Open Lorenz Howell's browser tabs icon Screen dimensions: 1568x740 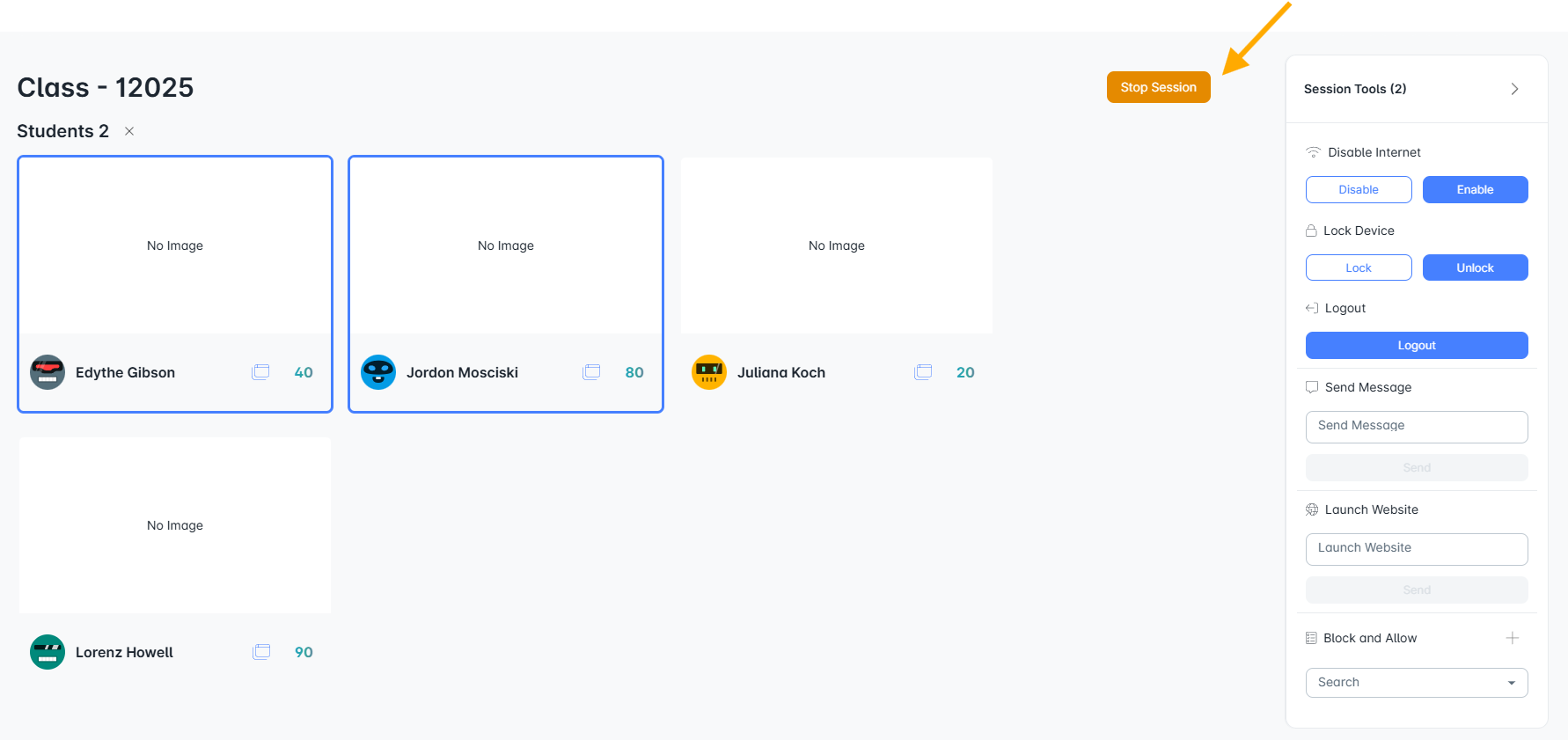tap(261, 652)
